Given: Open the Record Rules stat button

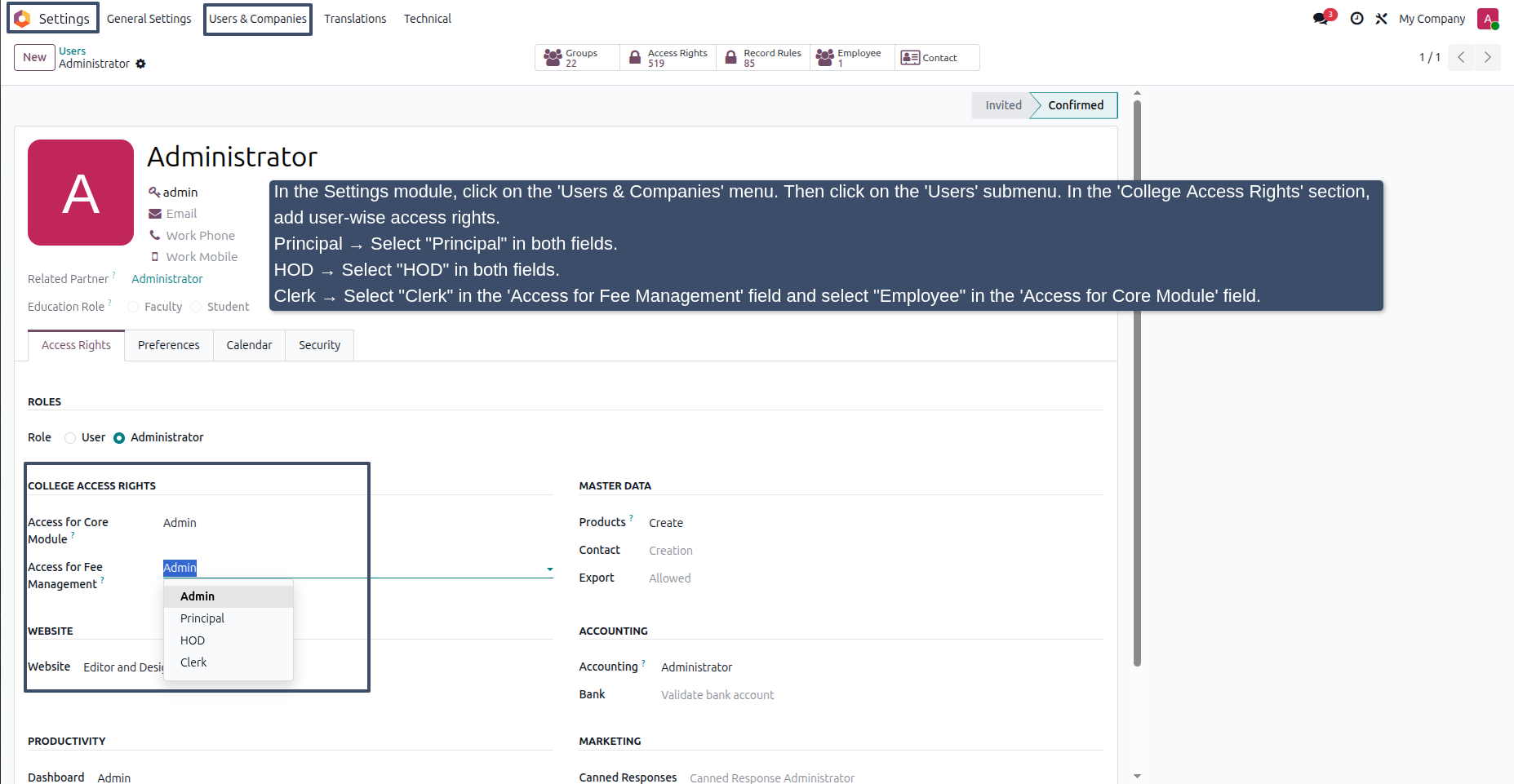Looking at the screenshot, I should (x=763, y=58).
